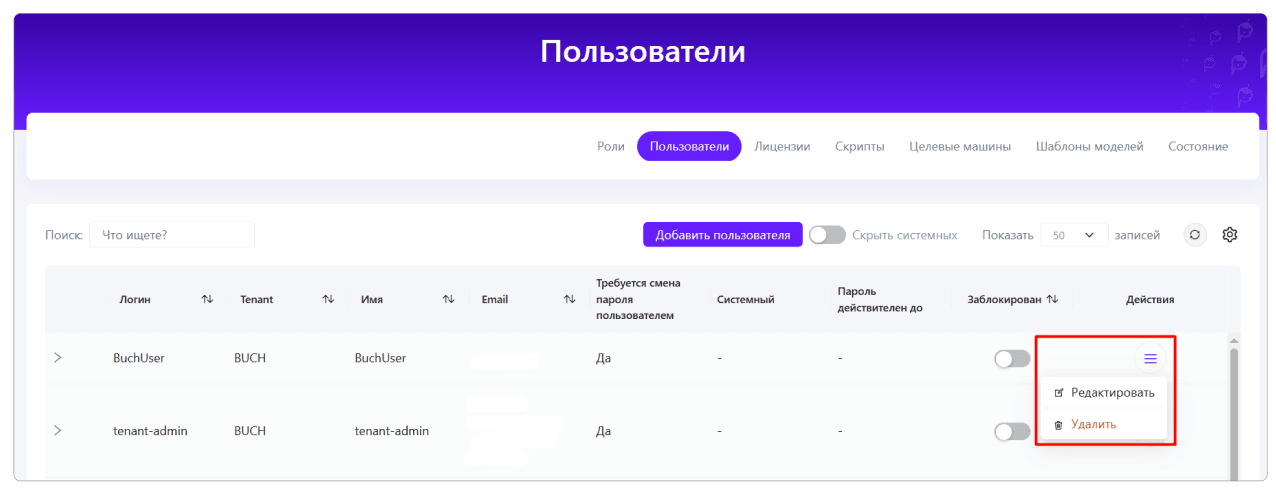Viewport: 1276px width, 489px height.
Task: Open the Лицензии tab
Action: click(x=782, y=146)
